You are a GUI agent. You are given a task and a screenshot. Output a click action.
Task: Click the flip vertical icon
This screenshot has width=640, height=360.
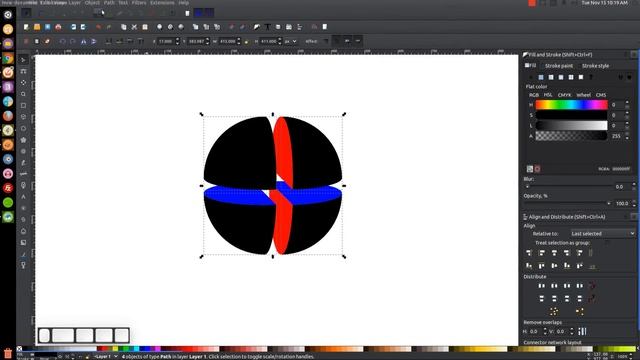pos(93,41)
